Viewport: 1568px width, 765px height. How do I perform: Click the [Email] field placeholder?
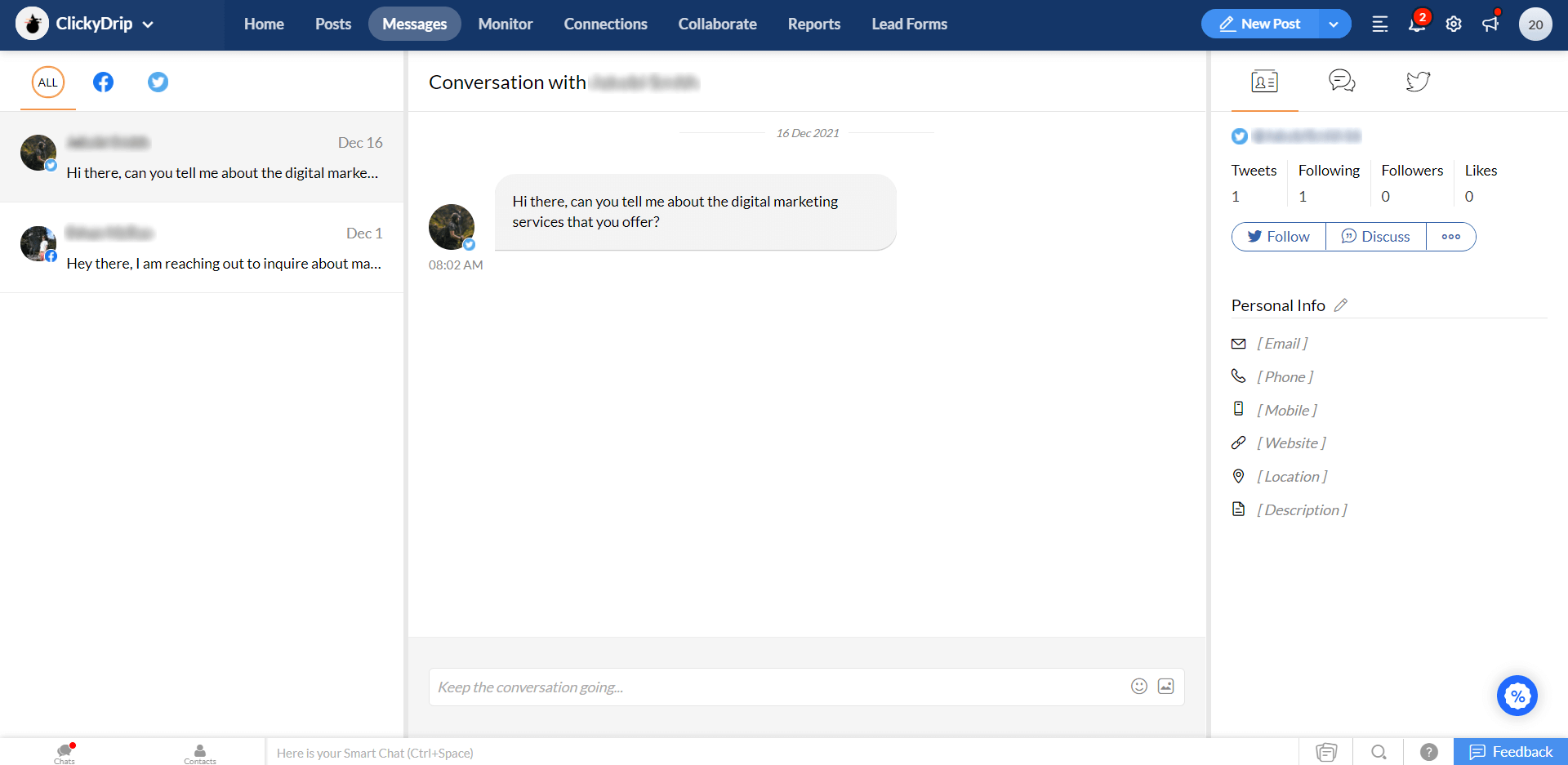[1282, 344]
